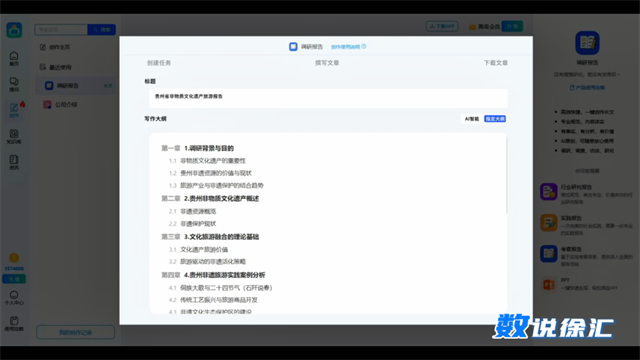
Task: Click chapter heading 2.贵州非物质文化遗产概述
Action: 221,199
